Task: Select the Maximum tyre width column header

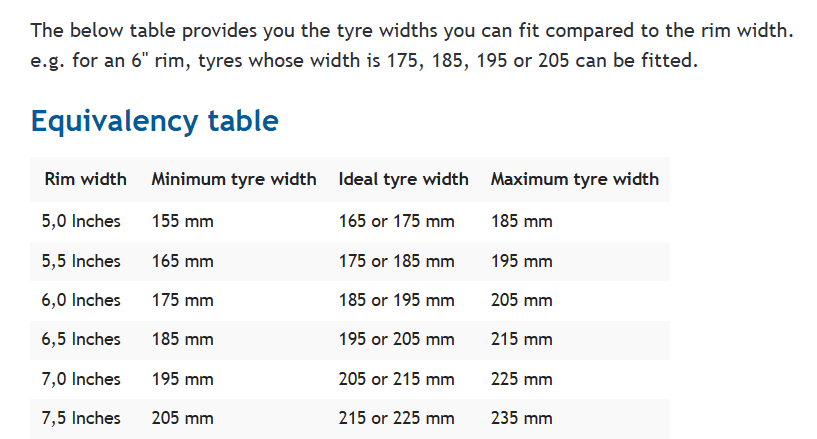Action: 574,179
